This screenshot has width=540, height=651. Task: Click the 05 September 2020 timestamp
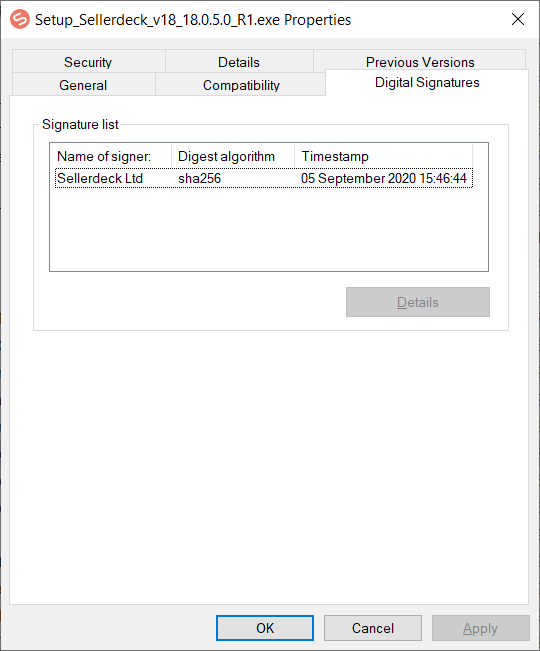click(x=384, y=179)
